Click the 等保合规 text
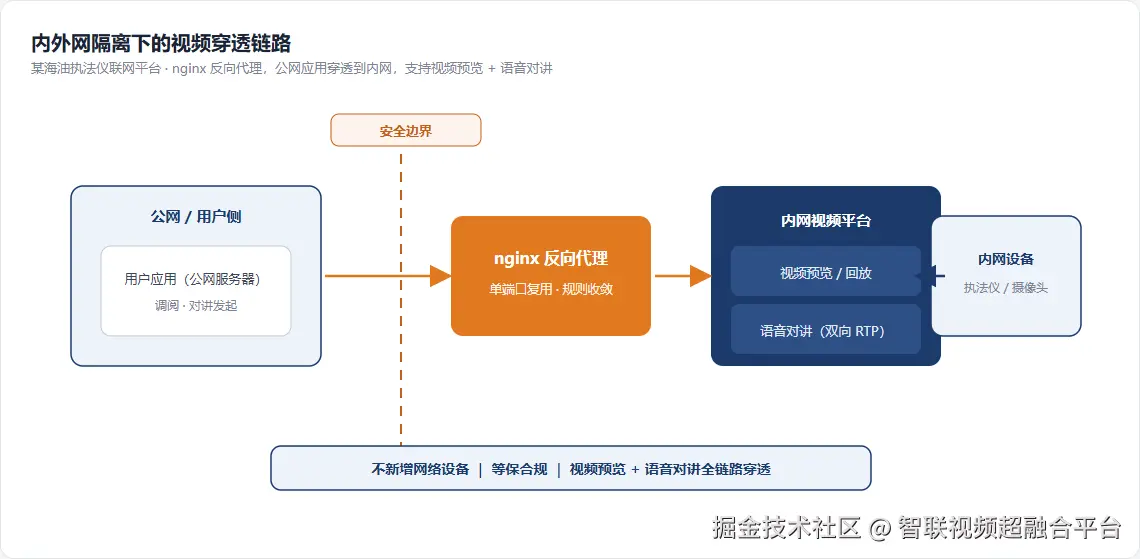 click(519, 469)
